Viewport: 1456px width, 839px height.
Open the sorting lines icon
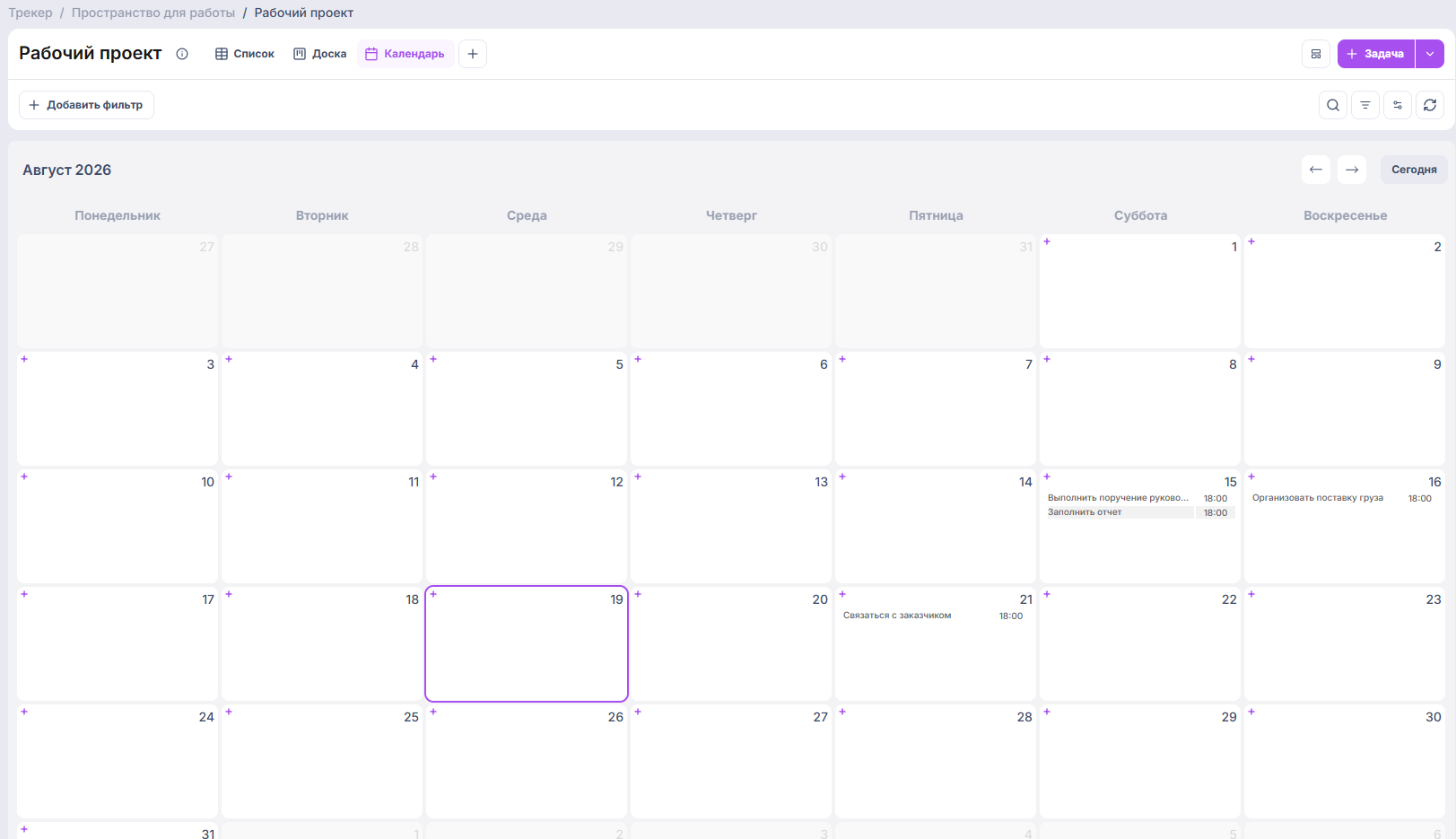[1365, 105]
